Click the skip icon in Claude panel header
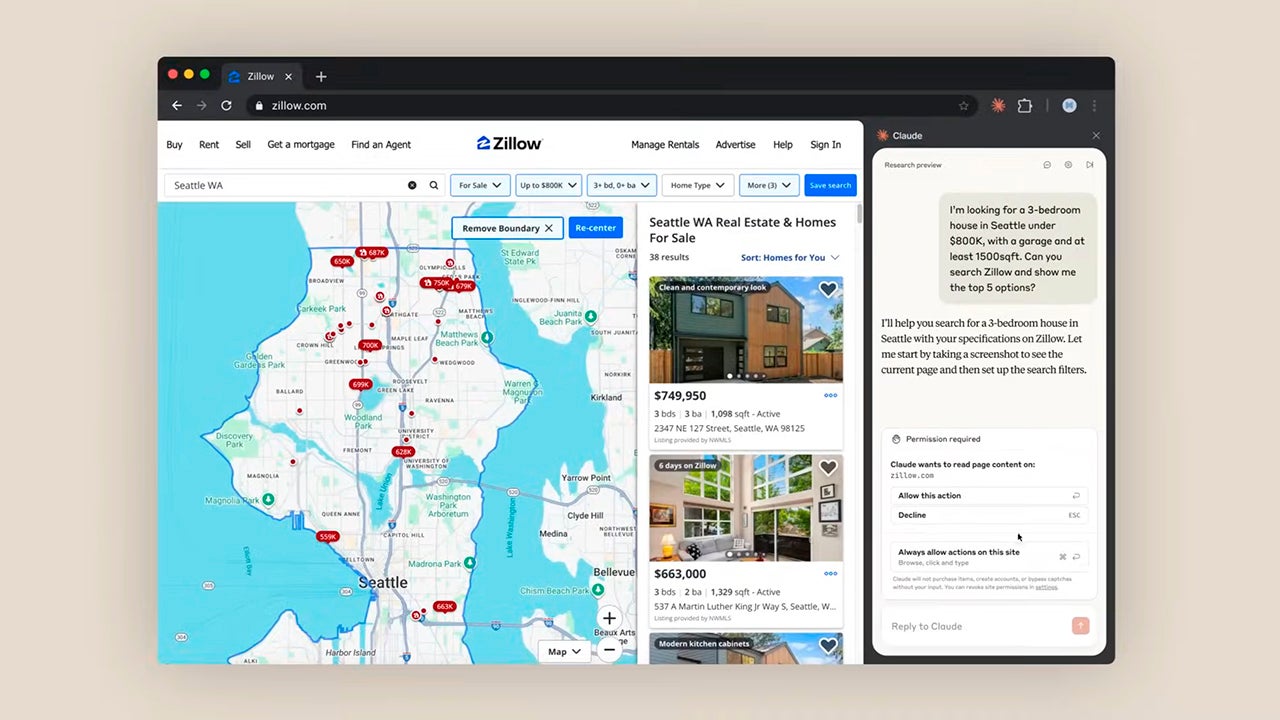This screenshot has width=1280, height=720. pos(1090,165)
